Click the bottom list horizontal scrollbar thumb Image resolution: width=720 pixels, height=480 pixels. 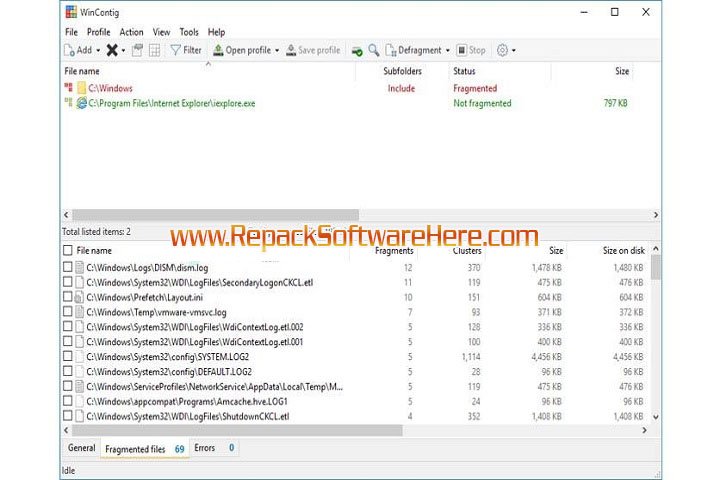click(237, 430)
